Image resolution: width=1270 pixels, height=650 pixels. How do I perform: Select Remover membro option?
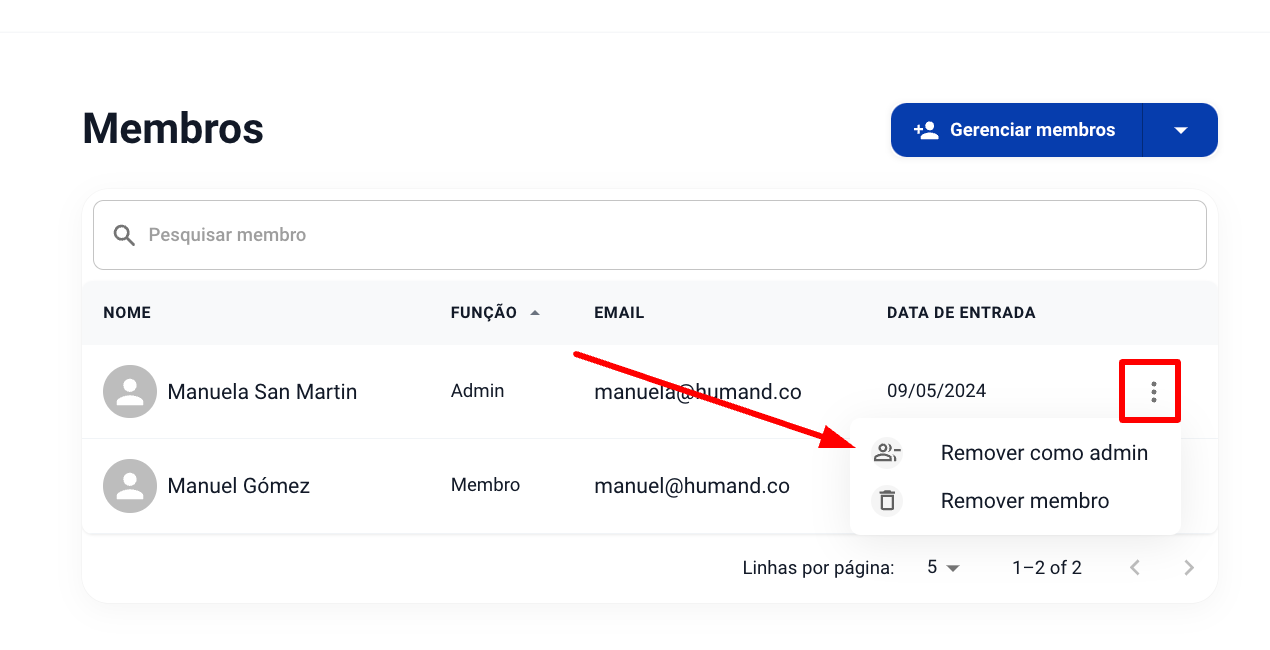(1015, 501)
